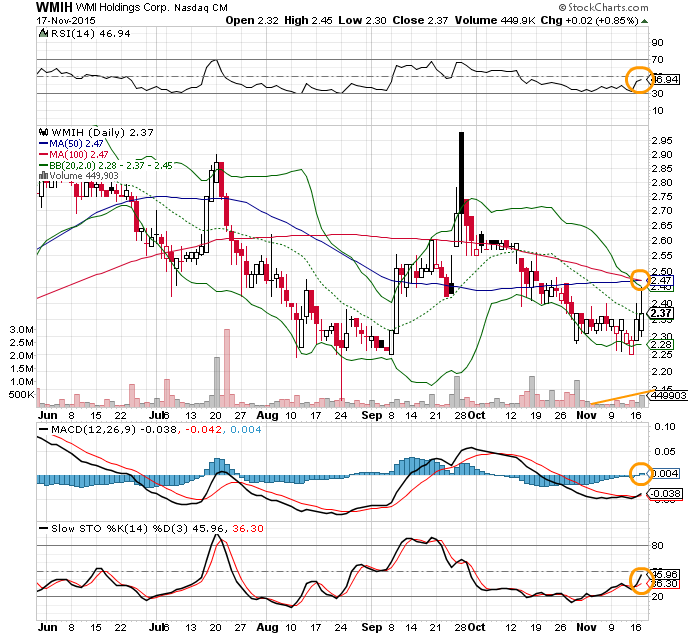Click the 'WMI Holdings Corp.' company name

point(122,8)
